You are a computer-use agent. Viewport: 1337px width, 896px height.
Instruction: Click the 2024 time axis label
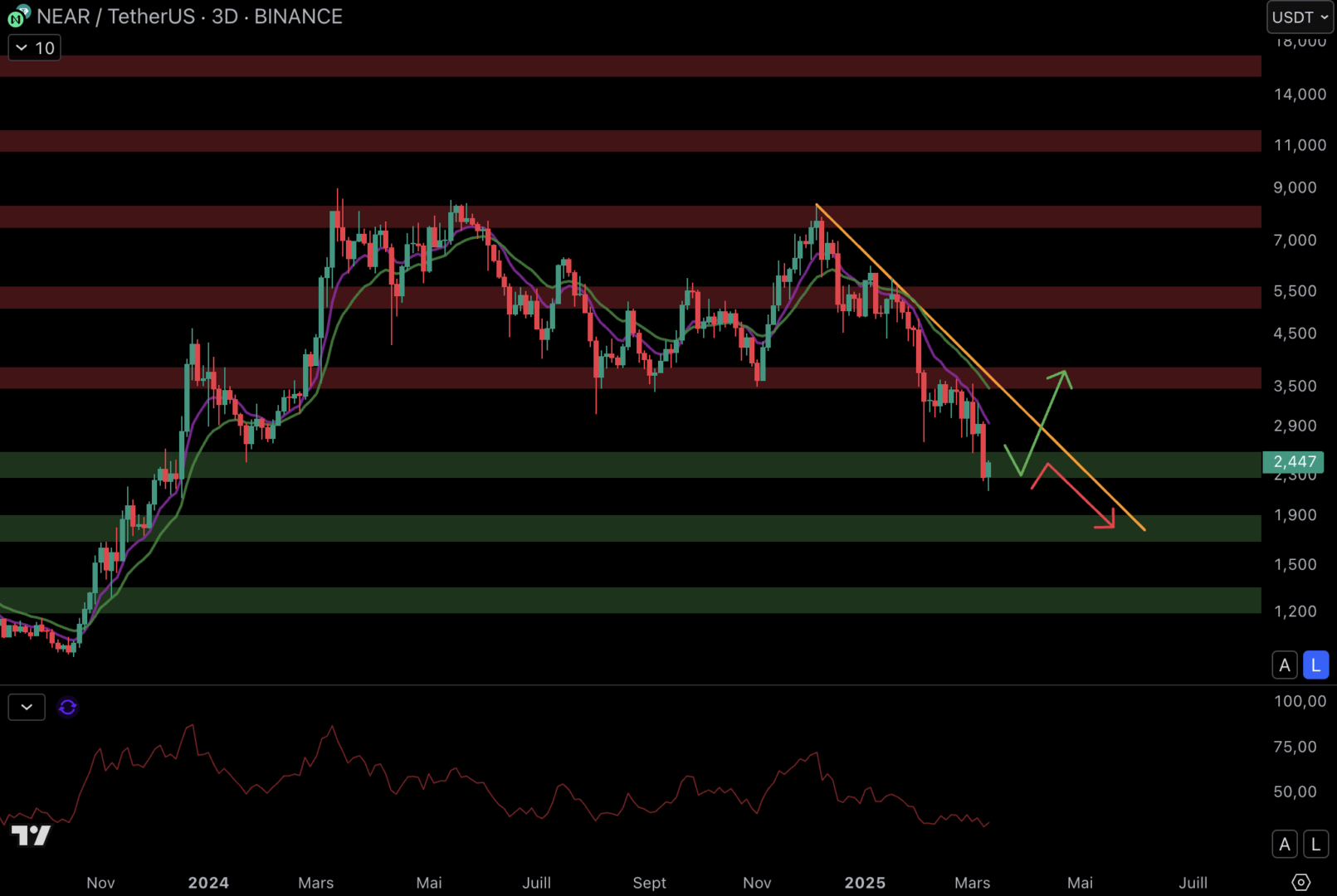pos(208,883)
